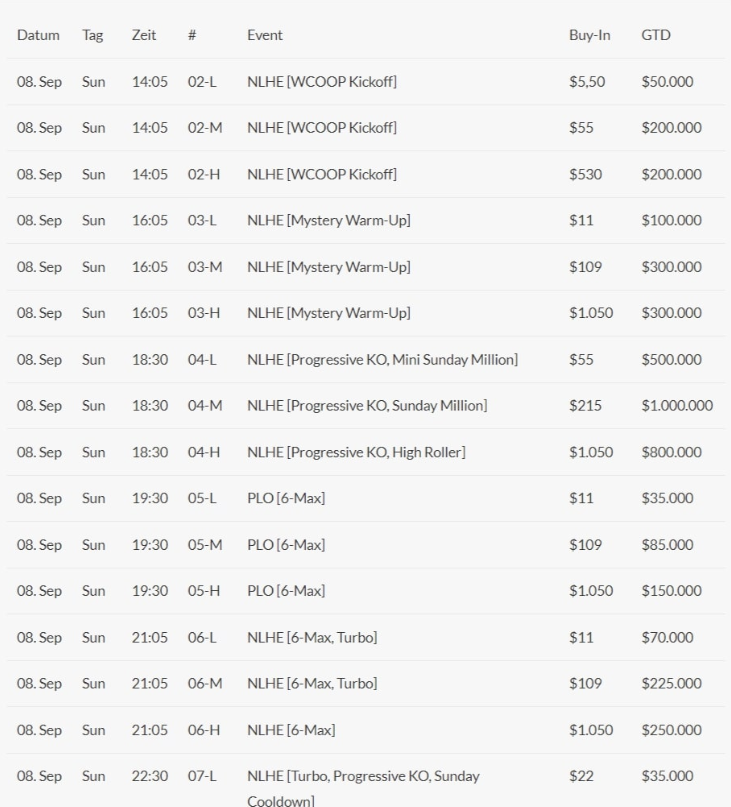
Task: Click the GTD column header
Action: pyautogui.click(x=656, y=35)
